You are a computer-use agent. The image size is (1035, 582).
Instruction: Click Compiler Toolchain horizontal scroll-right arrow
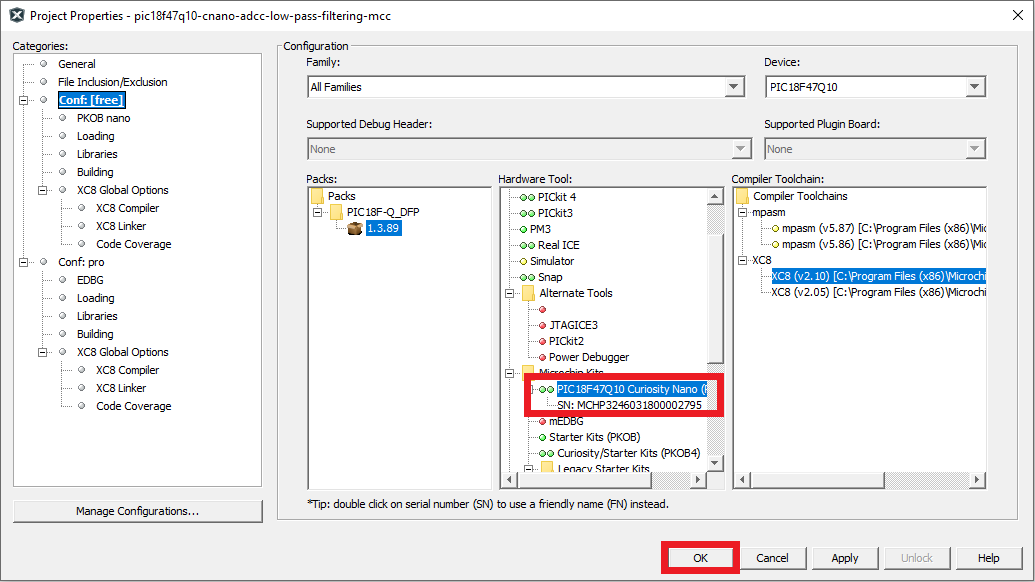(x=977, y=480)
